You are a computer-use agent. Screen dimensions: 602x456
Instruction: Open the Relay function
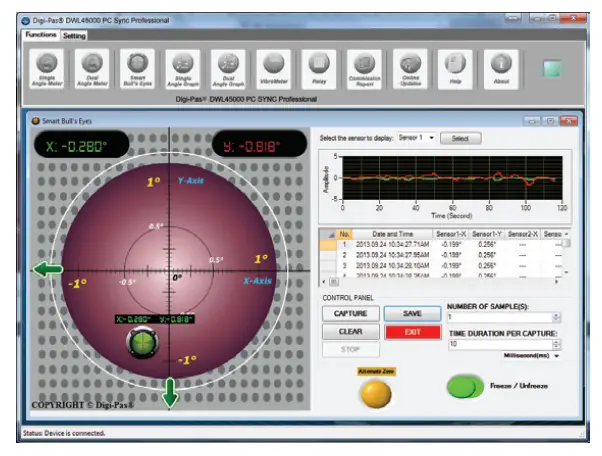pos(319,69)
